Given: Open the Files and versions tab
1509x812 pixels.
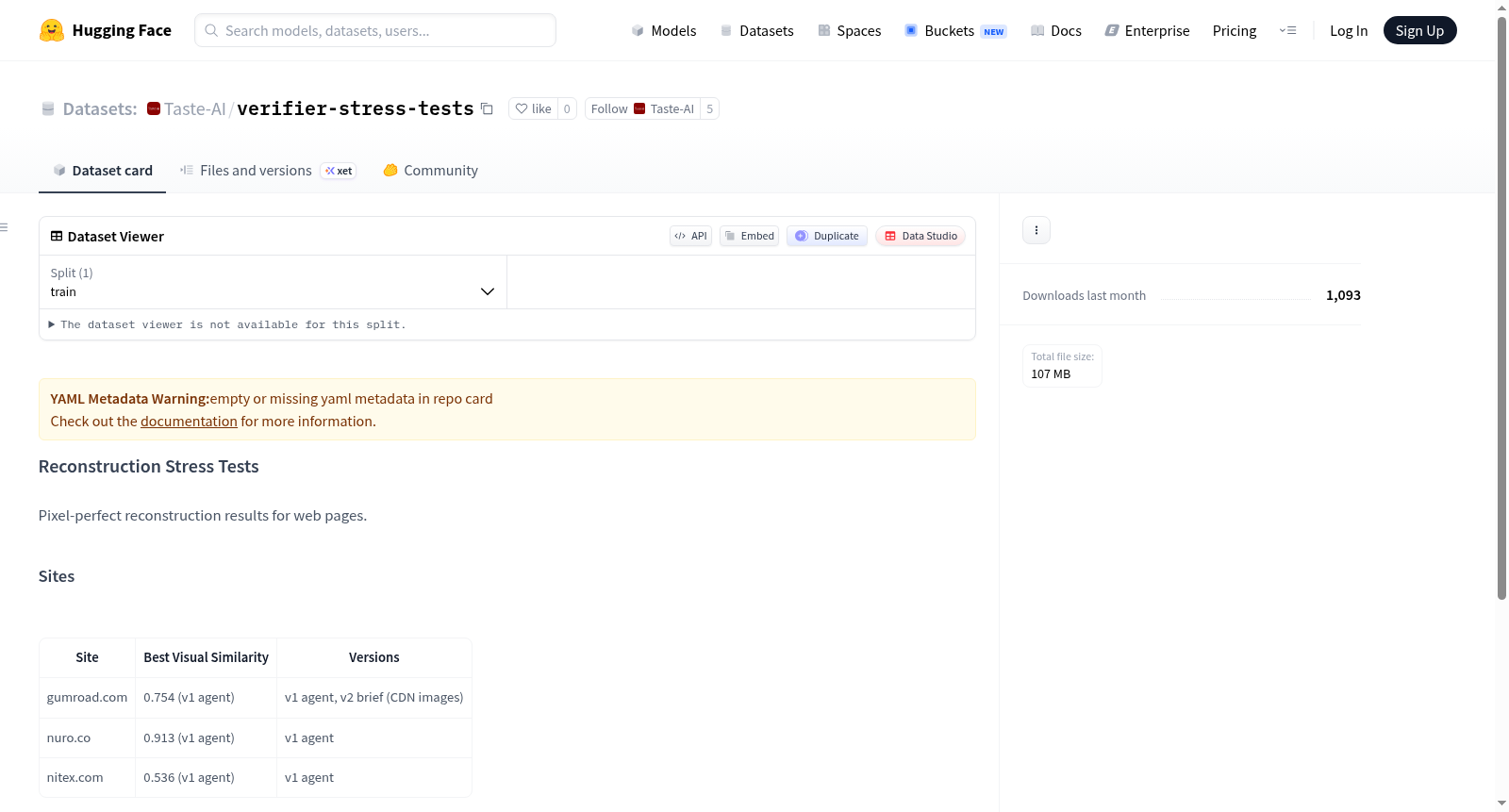Looking at the screenshot, I should coord(268,171).
